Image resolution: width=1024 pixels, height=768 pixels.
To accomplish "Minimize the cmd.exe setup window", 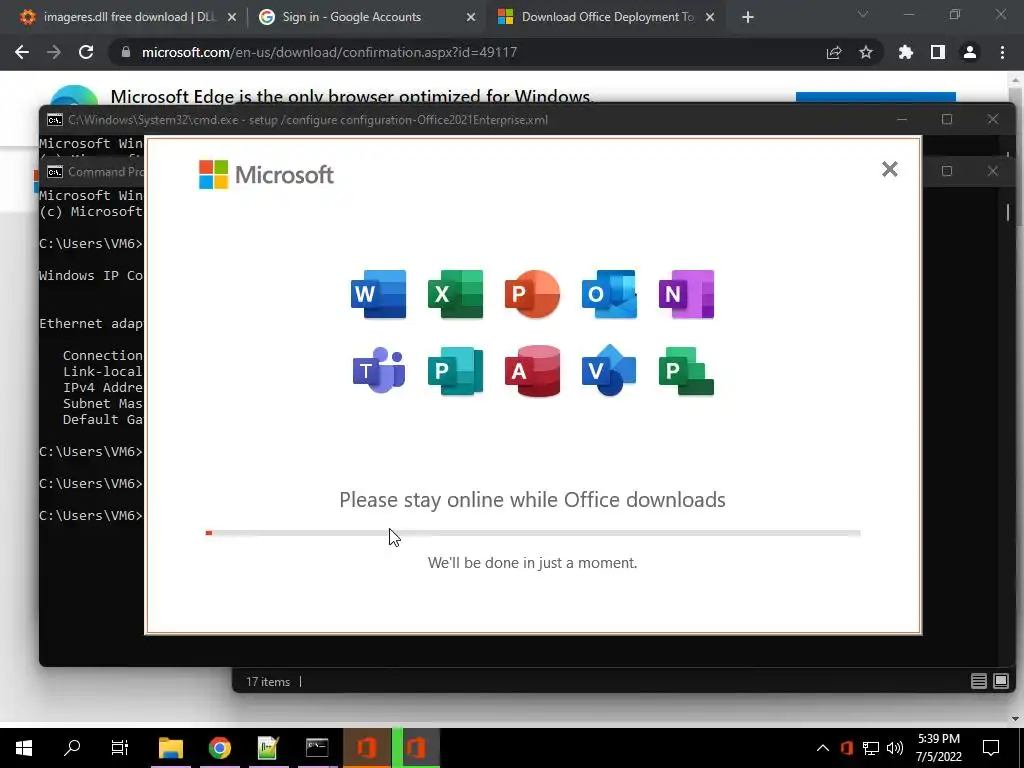I will click(x=902, y=119).
